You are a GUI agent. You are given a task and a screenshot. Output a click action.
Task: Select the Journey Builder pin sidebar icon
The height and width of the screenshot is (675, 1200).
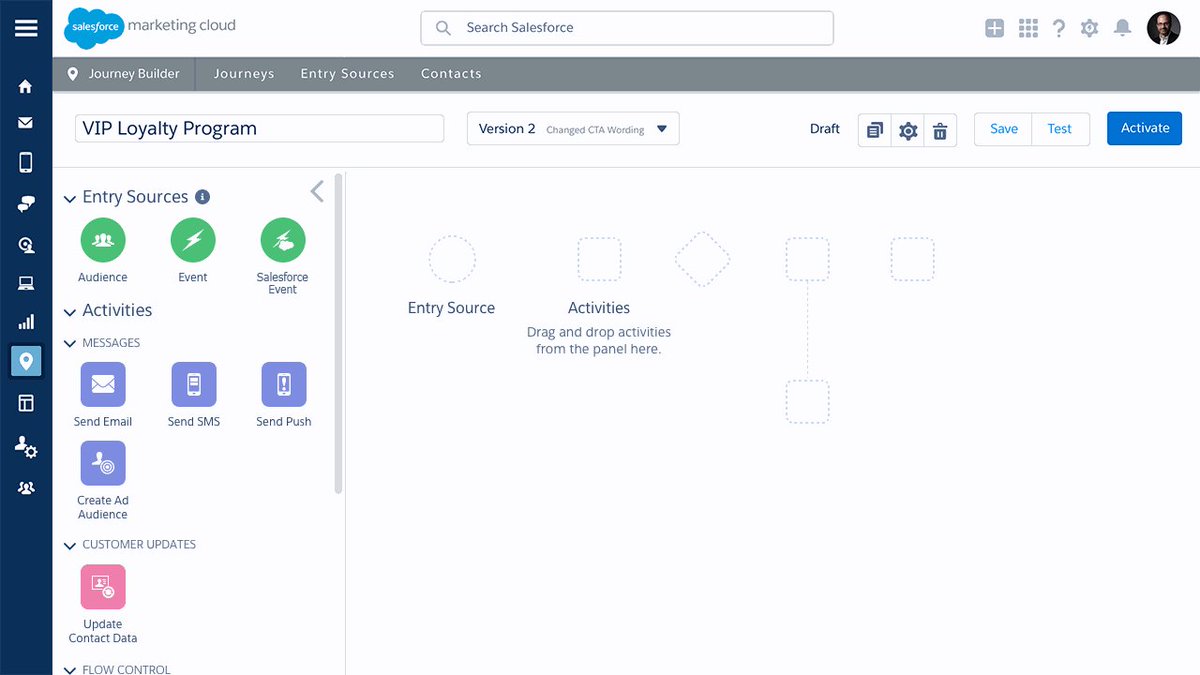coord(26,361)
